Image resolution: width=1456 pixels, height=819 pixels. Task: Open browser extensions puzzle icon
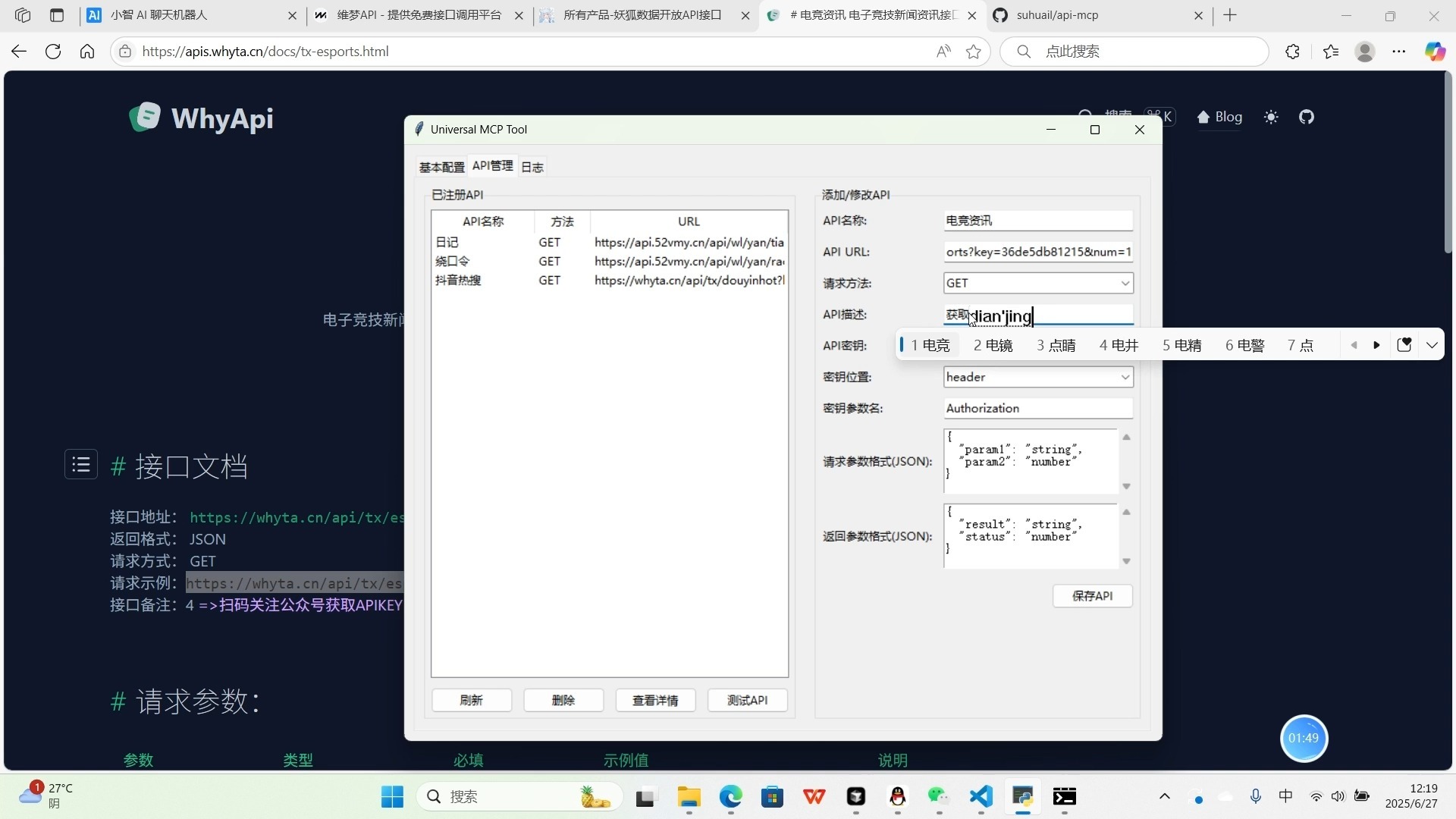1292,52
